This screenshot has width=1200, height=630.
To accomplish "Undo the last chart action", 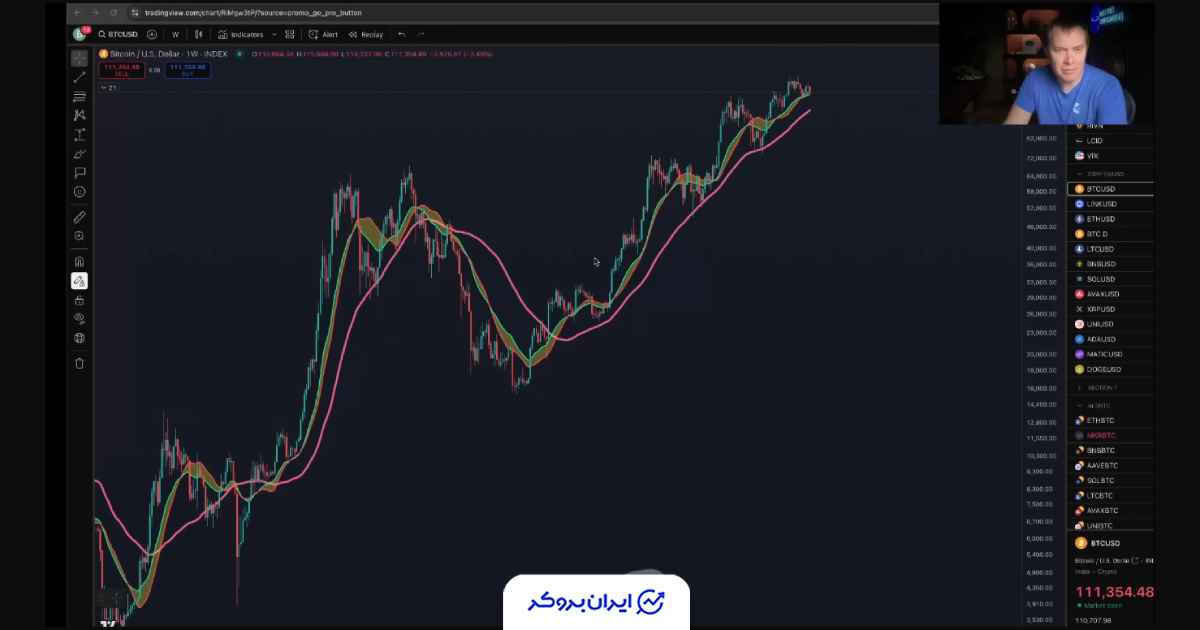I will click(400, 34).
